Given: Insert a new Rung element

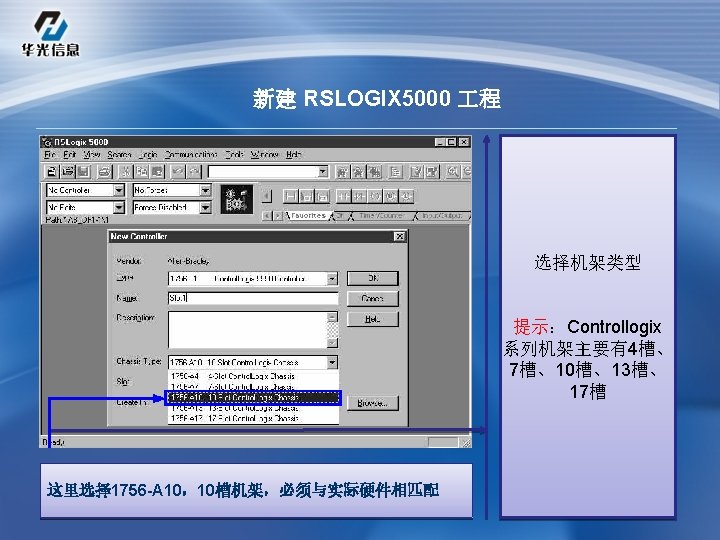Looking at the screenshot, I should click(291, 197).
